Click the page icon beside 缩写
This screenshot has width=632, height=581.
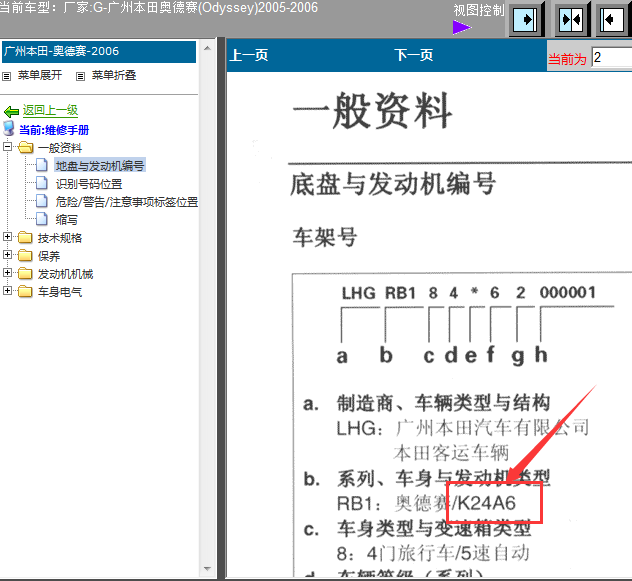point(42,219)
